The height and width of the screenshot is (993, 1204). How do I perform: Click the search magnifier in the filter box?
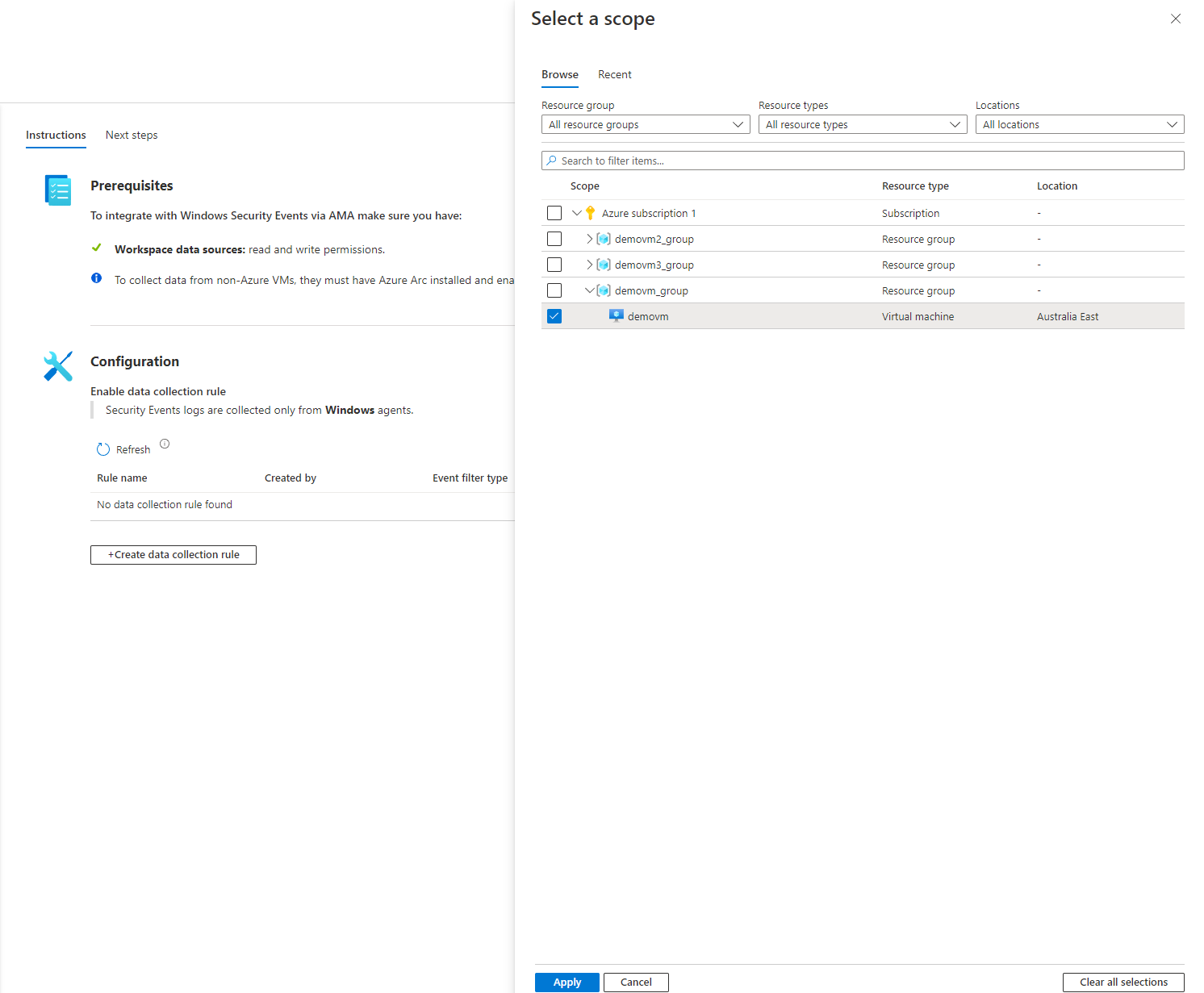point(551,161)
